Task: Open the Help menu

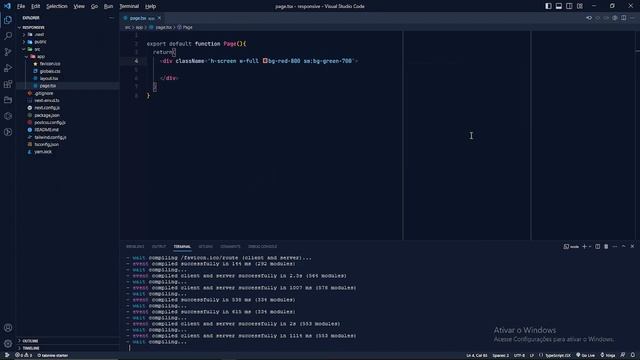Action: tap(151, 7)
